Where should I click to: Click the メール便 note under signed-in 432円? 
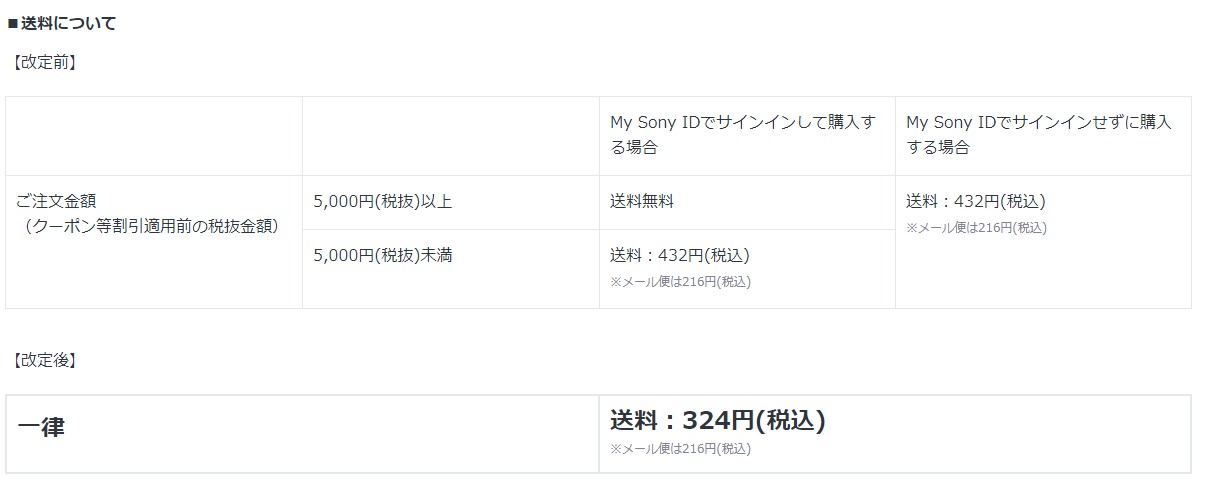coord(681,282)
